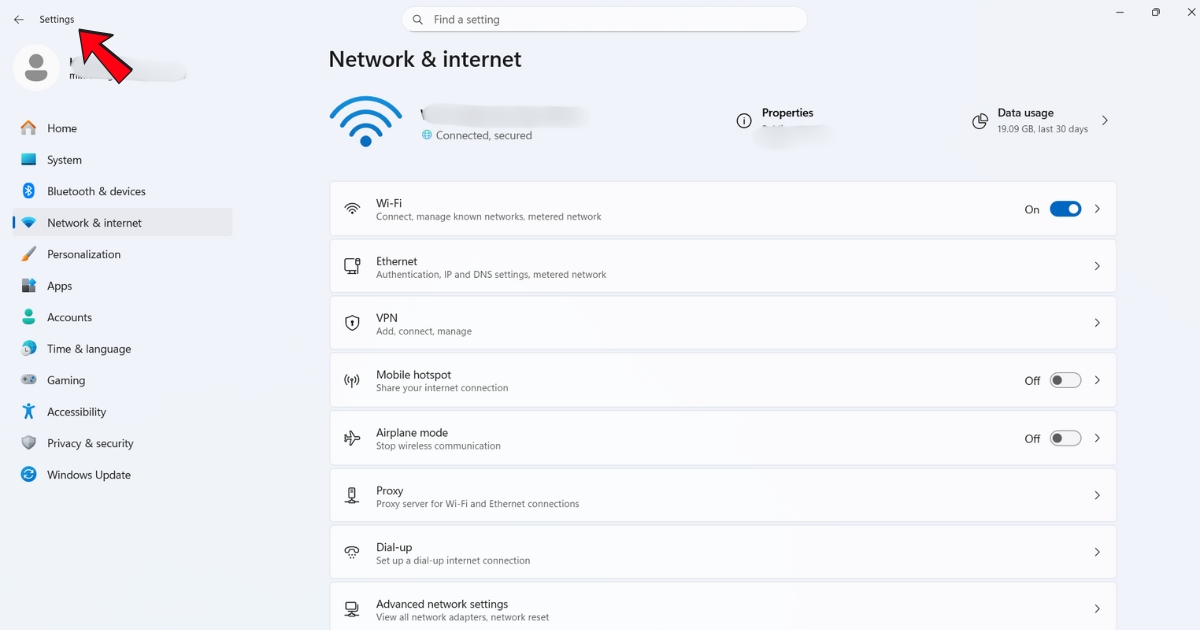Click the Find a setting search box

604,19
